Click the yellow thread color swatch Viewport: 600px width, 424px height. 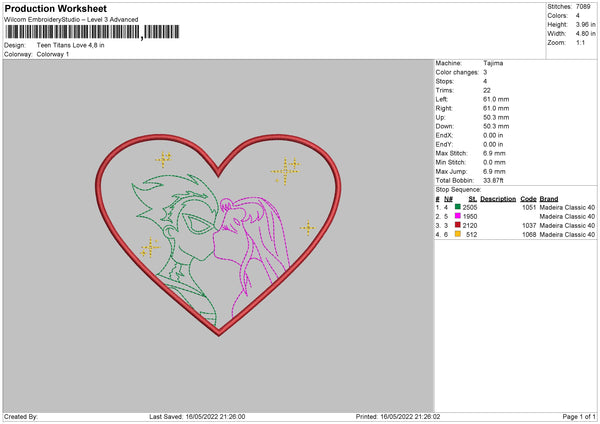click(x=458, y=234)
